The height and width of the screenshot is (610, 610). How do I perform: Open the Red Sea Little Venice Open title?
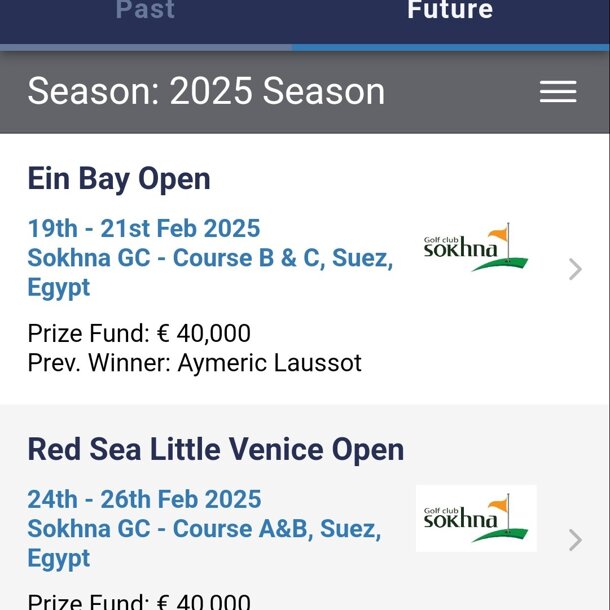pos(216,449)
